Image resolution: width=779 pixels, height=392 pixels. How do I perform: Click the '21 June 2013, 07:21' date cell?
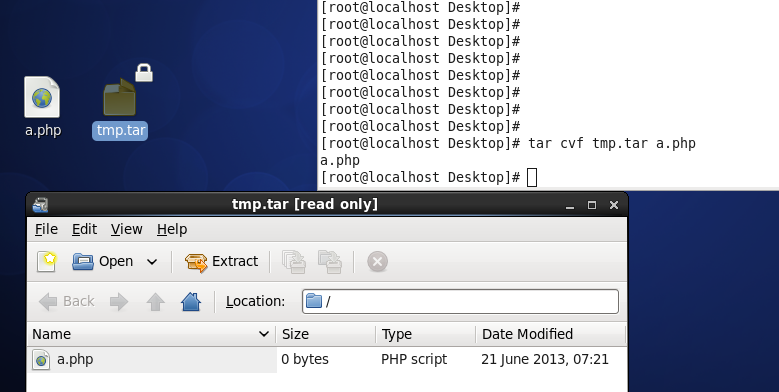545,359
